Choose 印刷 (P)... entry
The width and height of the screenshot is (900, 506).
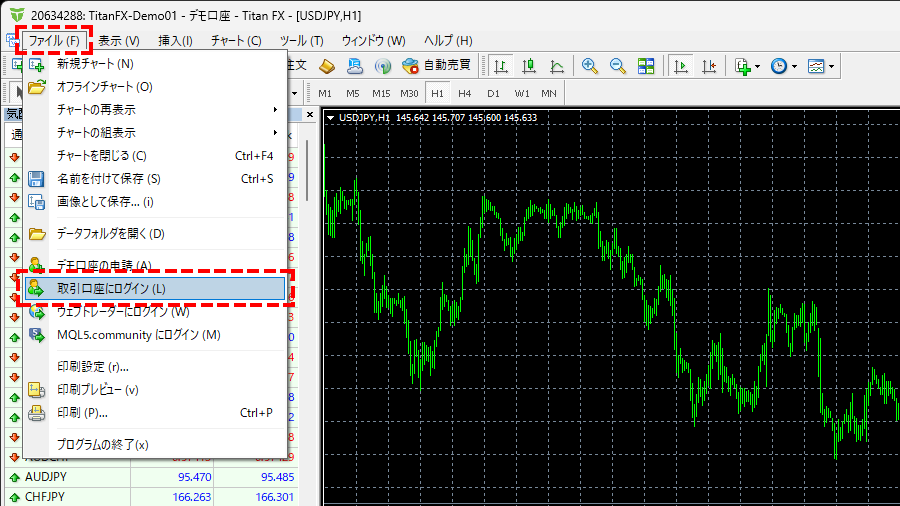[x=155, y=412]
